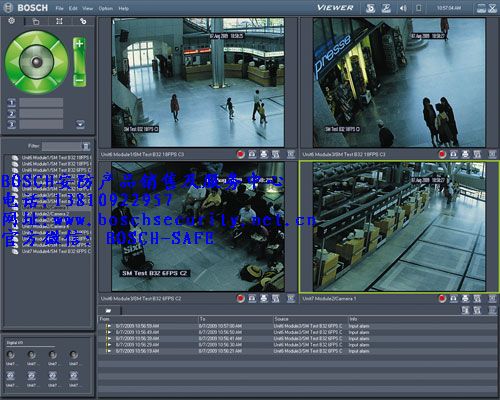Maximize the bottom-left camera pane

[x=291, y=298]
